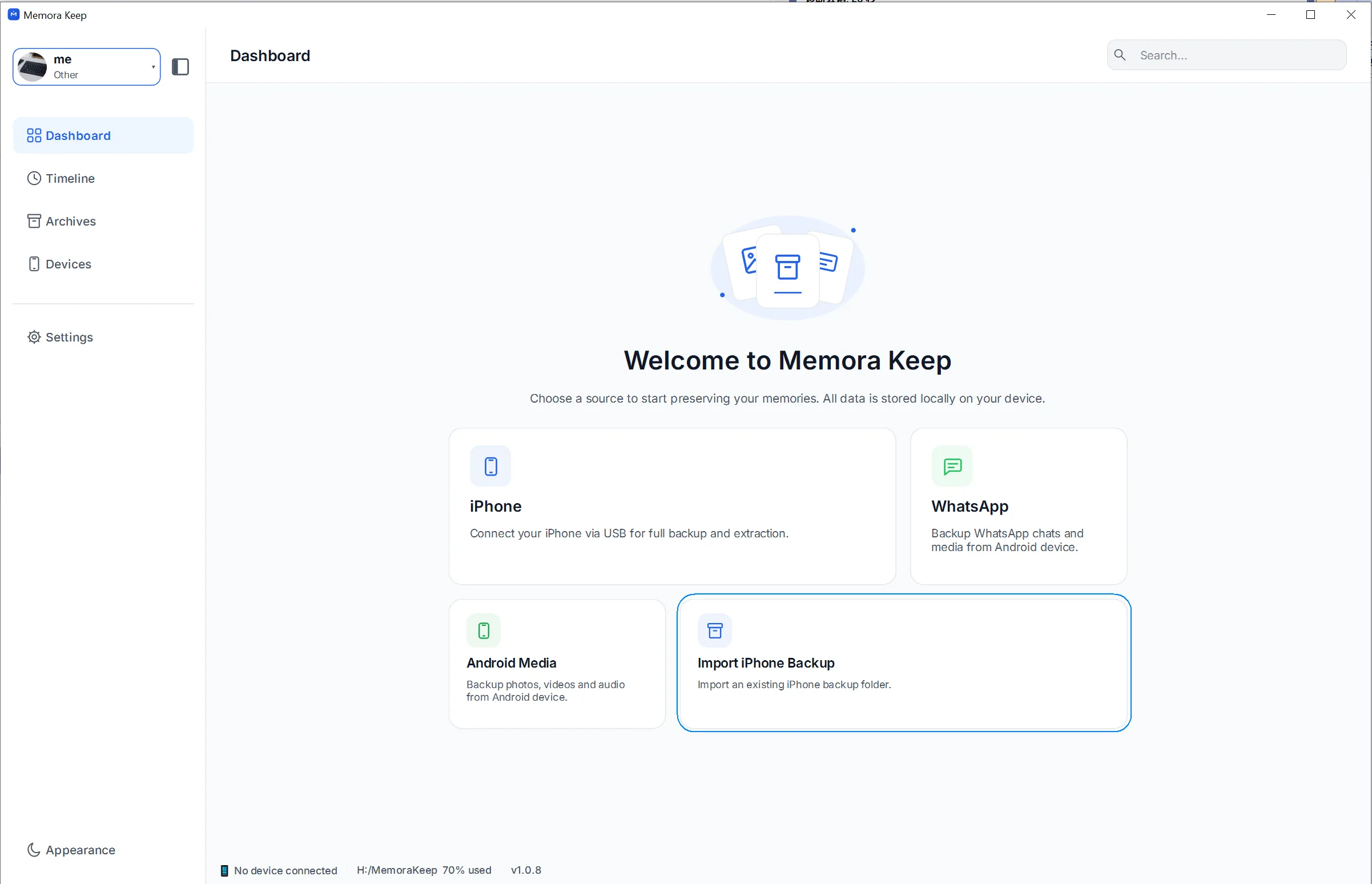Click the profile avatar picture
Viewport: 1372px width, 884px height.
coord(33,67)
